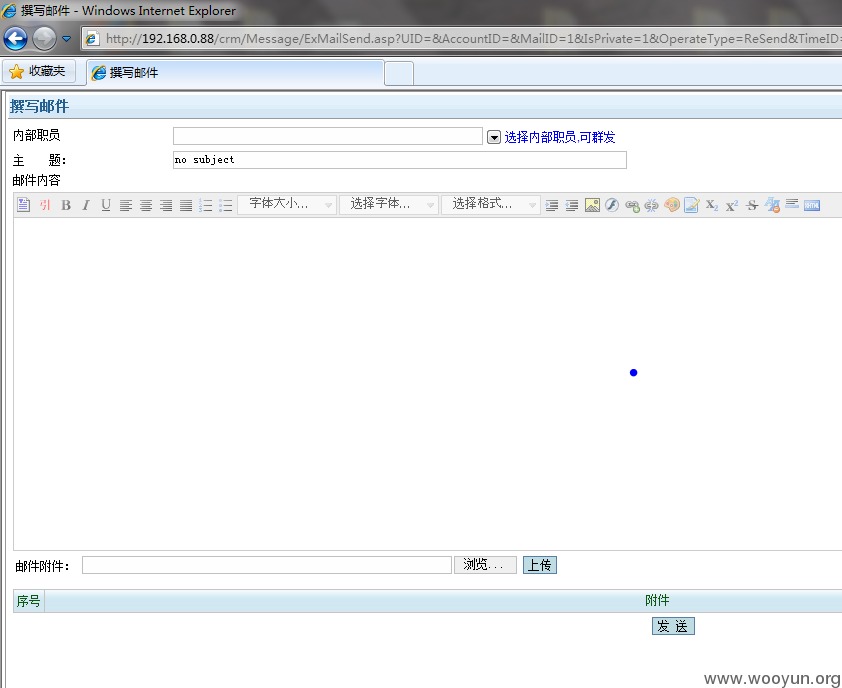The width and height of the screenshot is (842, 688).
Task: Increase indent icon in editor toolbar
Action: tap(551, 205)
